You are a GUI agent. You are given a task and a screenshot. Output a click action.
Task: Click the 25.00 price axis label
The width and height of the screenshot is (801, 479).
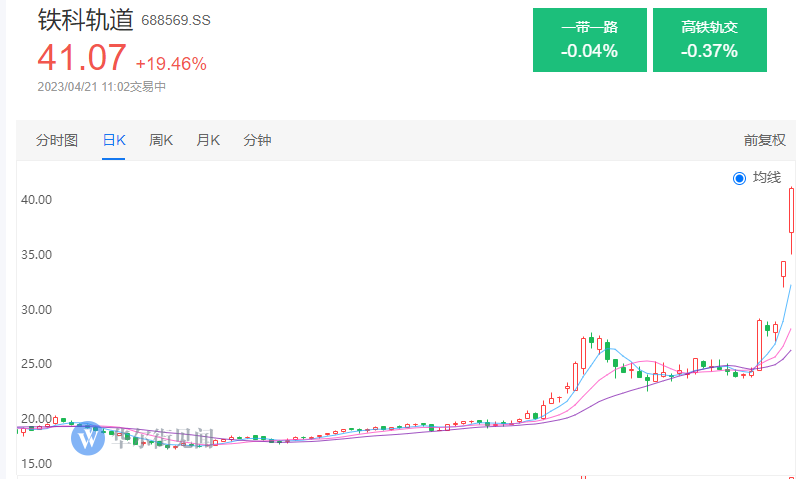[36, 364]
